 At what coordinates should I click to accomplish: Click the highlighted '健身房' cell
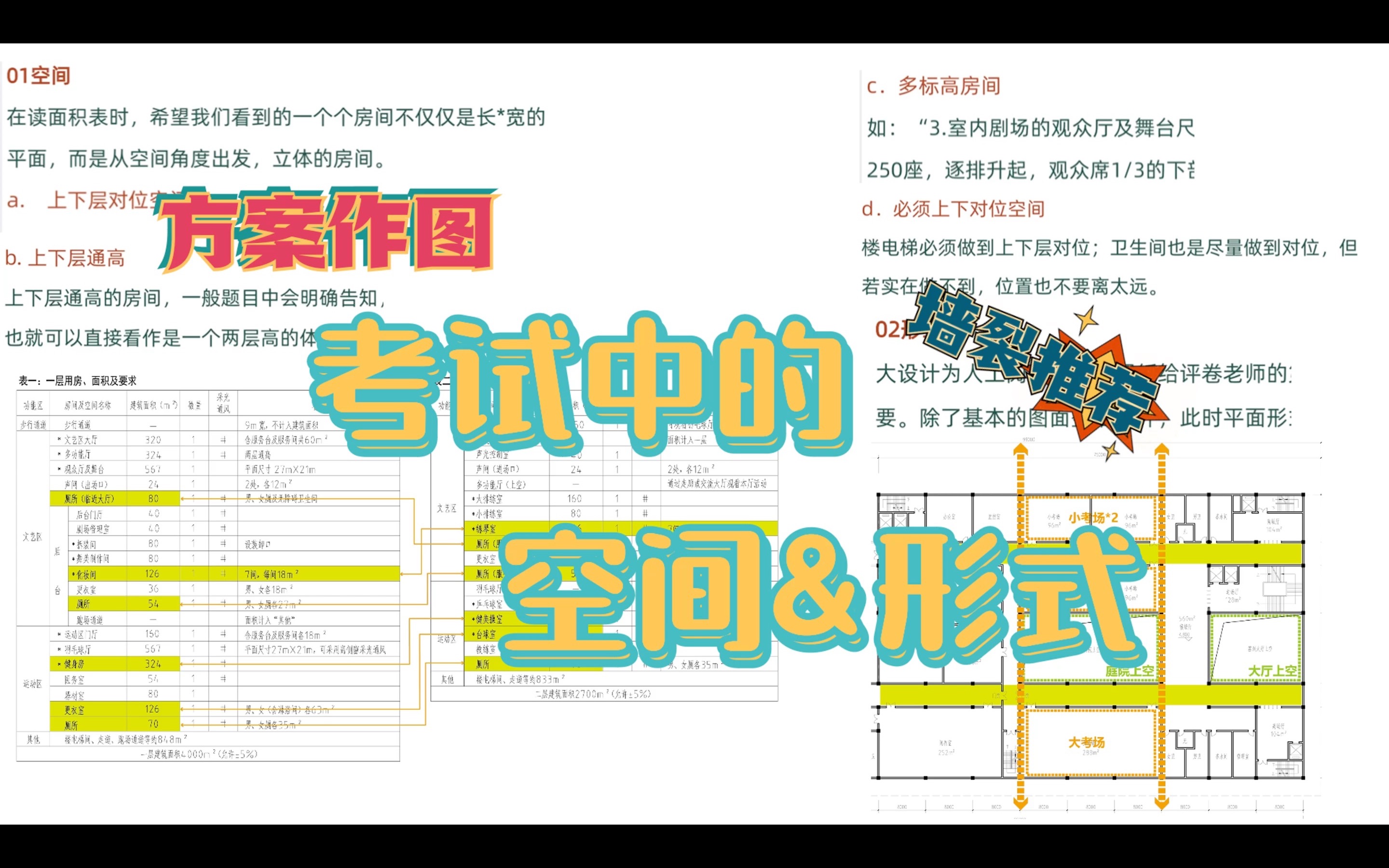89,664
